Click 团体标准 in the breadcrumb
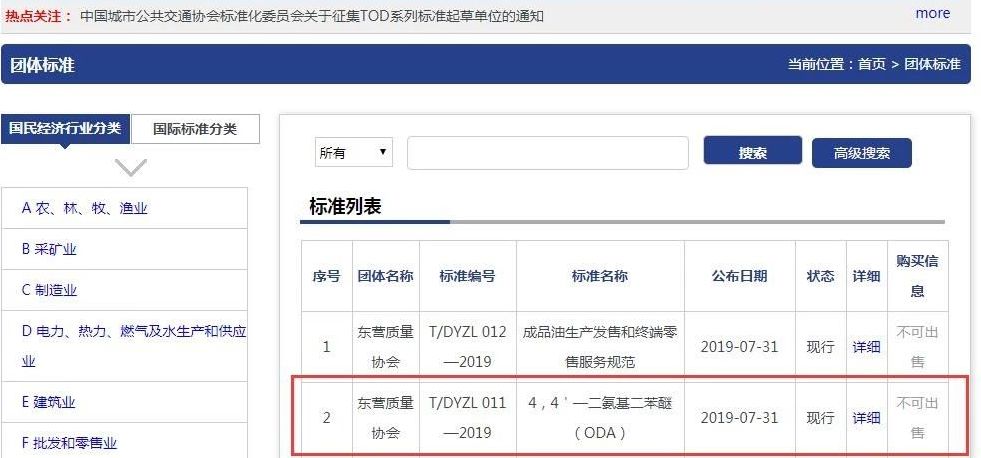Screen dimensions: 981x458 932,64
